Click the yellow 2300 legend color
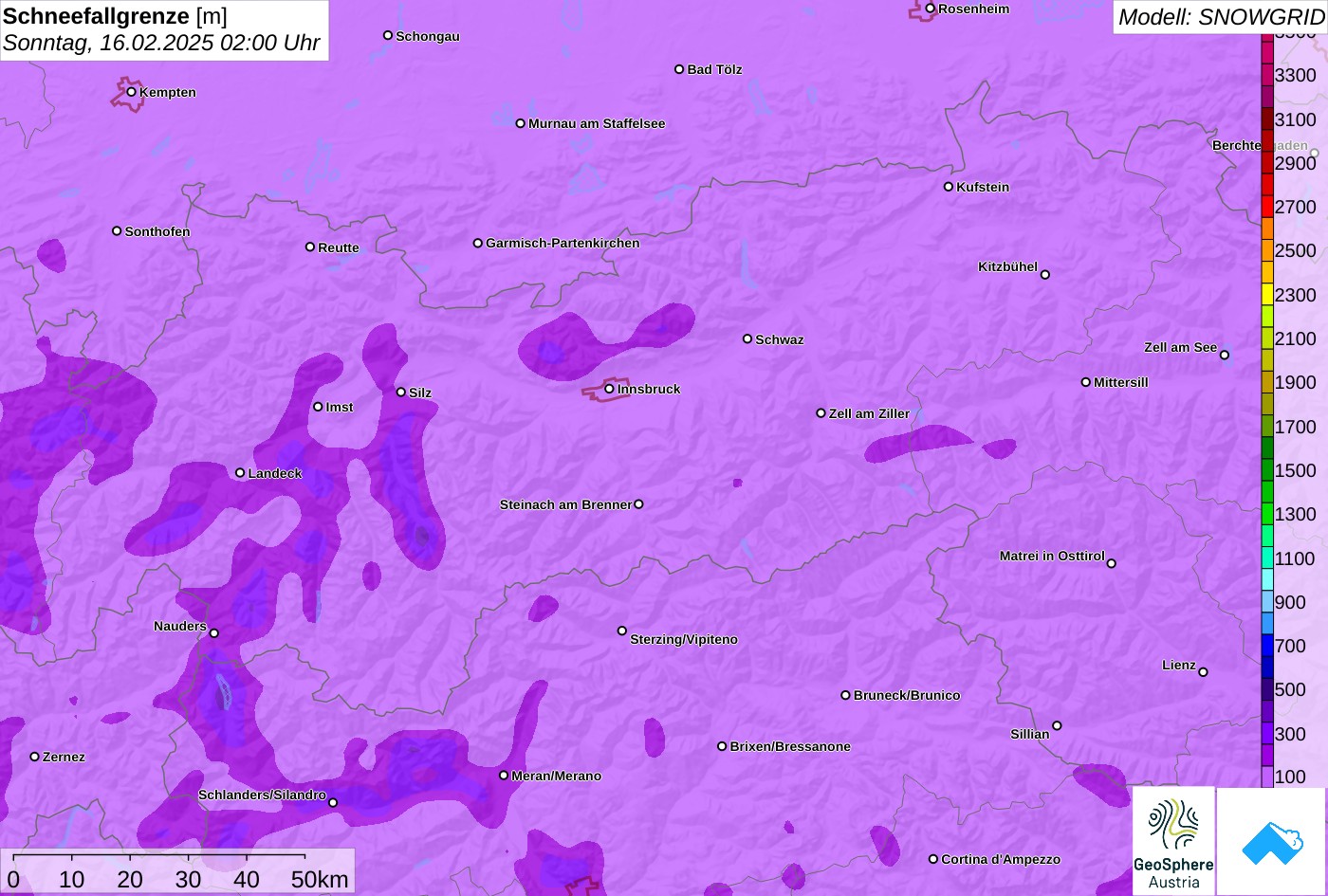The width and height of the screenshot is (1328, 896). coord(1267,295)
